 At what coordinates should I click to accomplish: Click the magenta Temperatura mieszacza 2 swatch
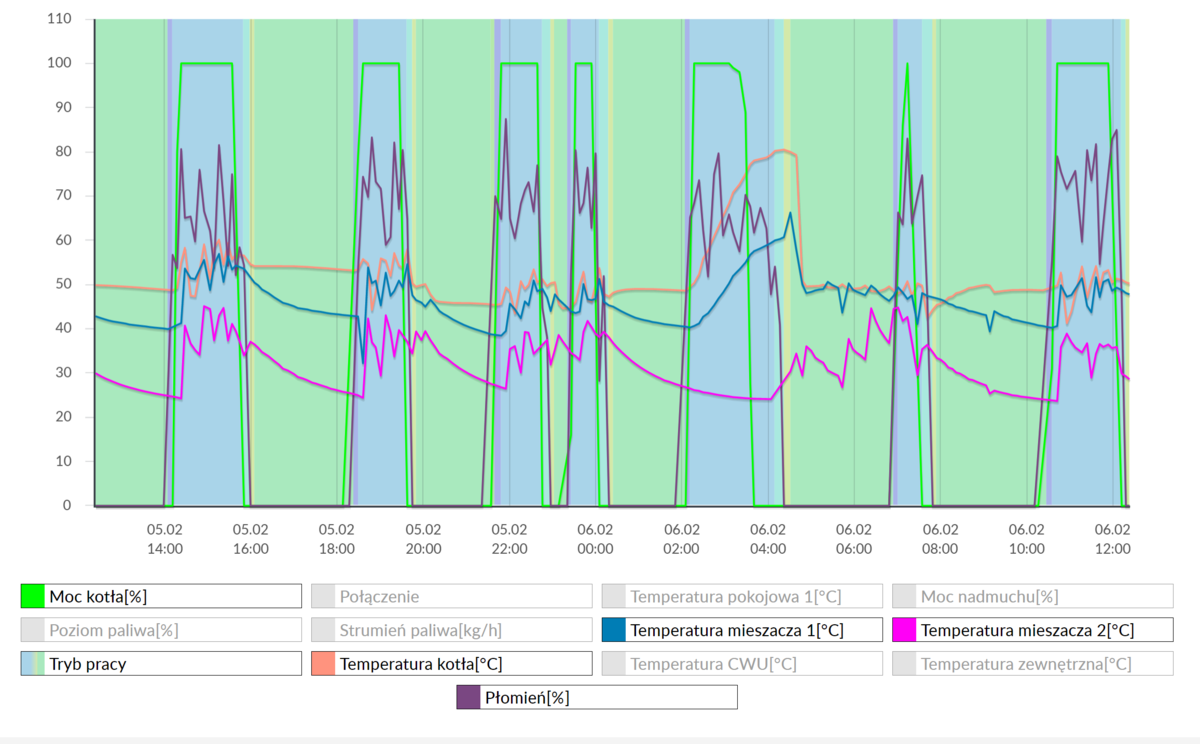tap(905, 630)
